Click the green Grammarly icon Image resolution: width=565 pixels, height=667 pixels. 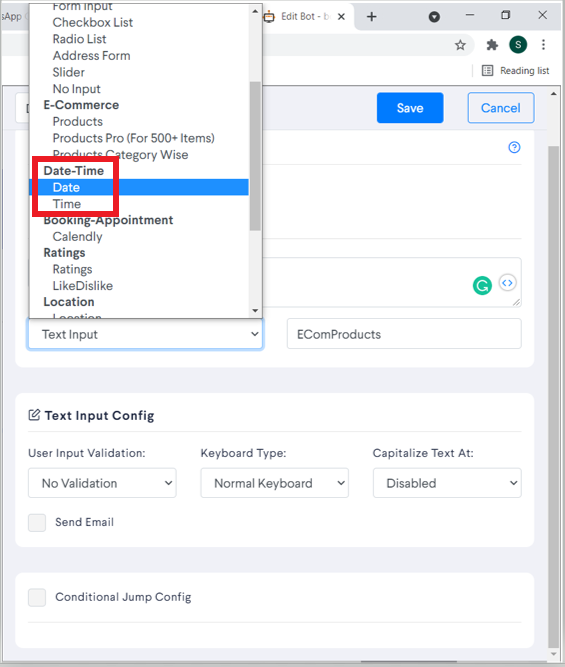482,285
